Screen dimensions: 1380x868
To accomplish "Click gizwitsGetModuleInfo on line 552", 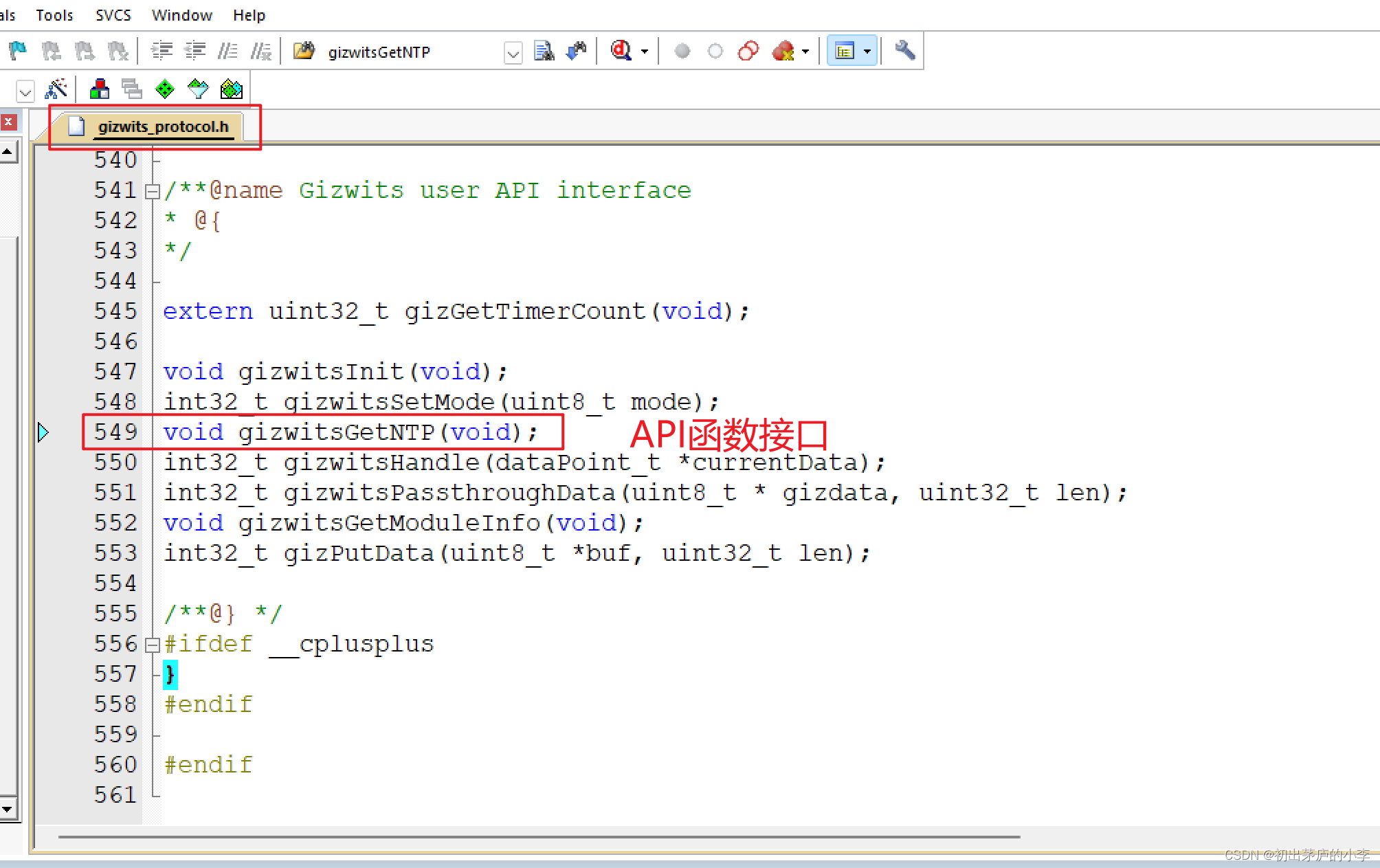I will tap(389, 523).
